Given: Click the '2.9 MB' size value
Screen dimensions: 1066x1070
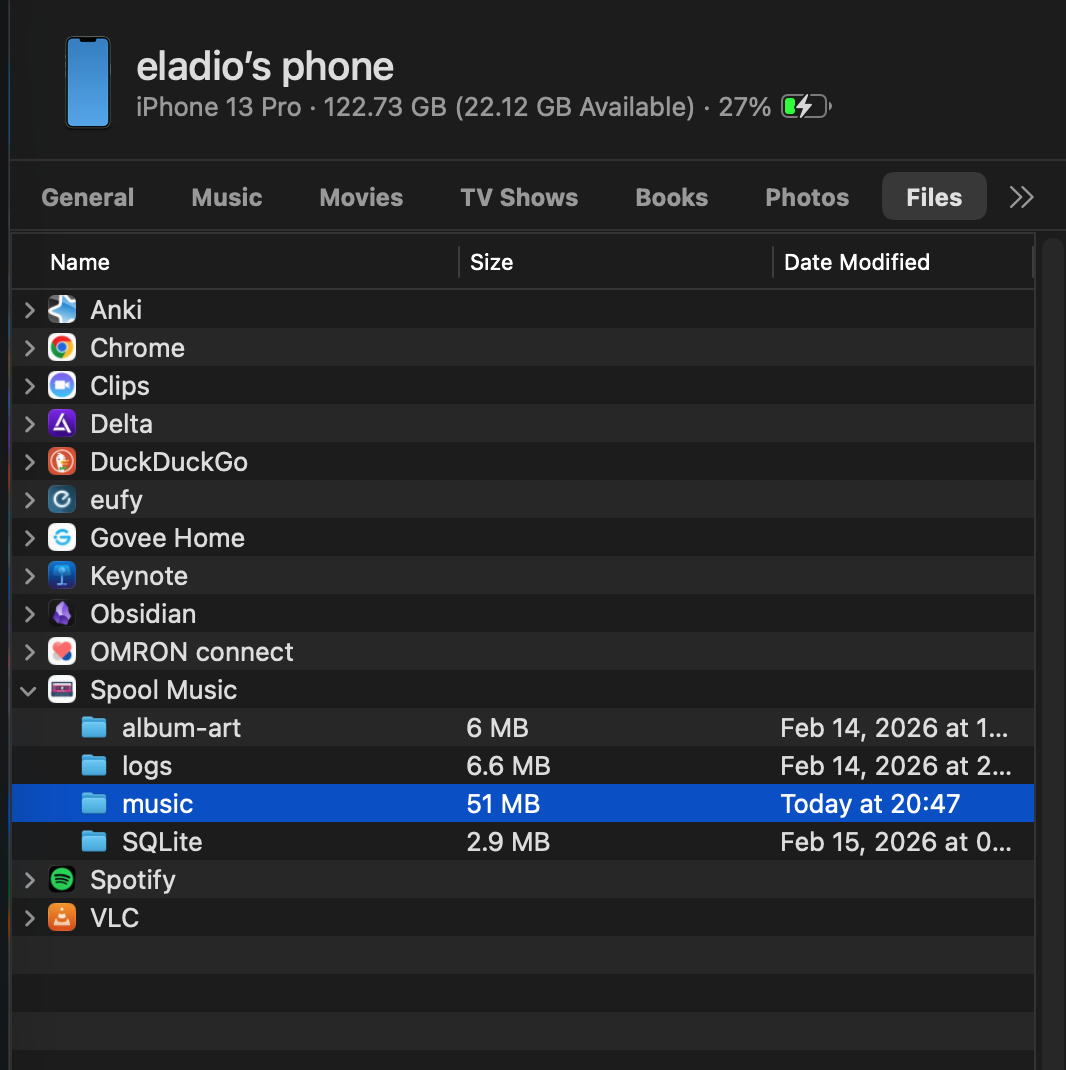Looking at the screenshot, I should pyautogui.click(x=508, y=842).
